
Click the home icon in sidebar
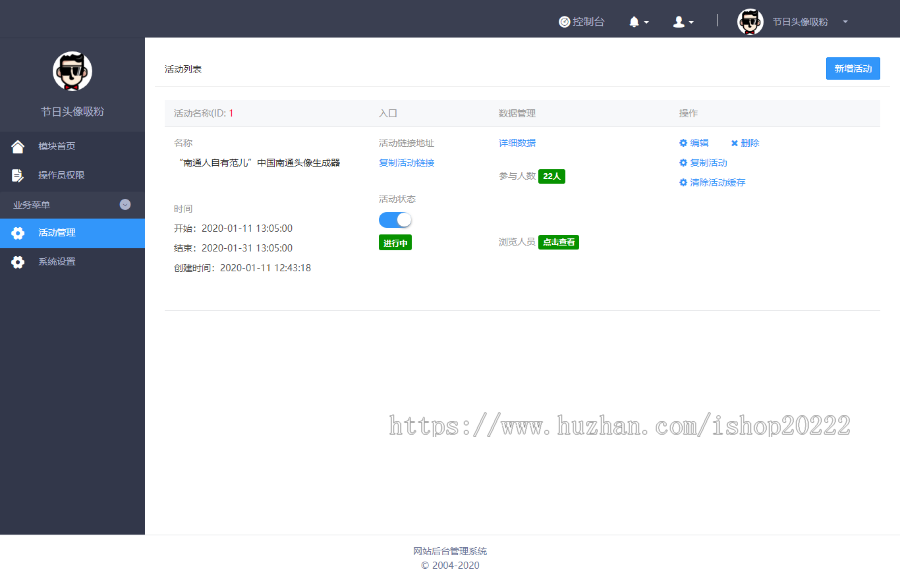click(18, 146)
